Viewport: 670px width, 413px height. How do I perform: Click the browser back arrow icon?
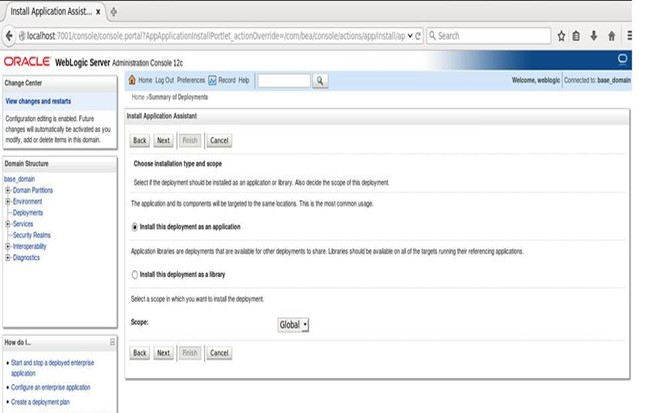coord(9,36)
